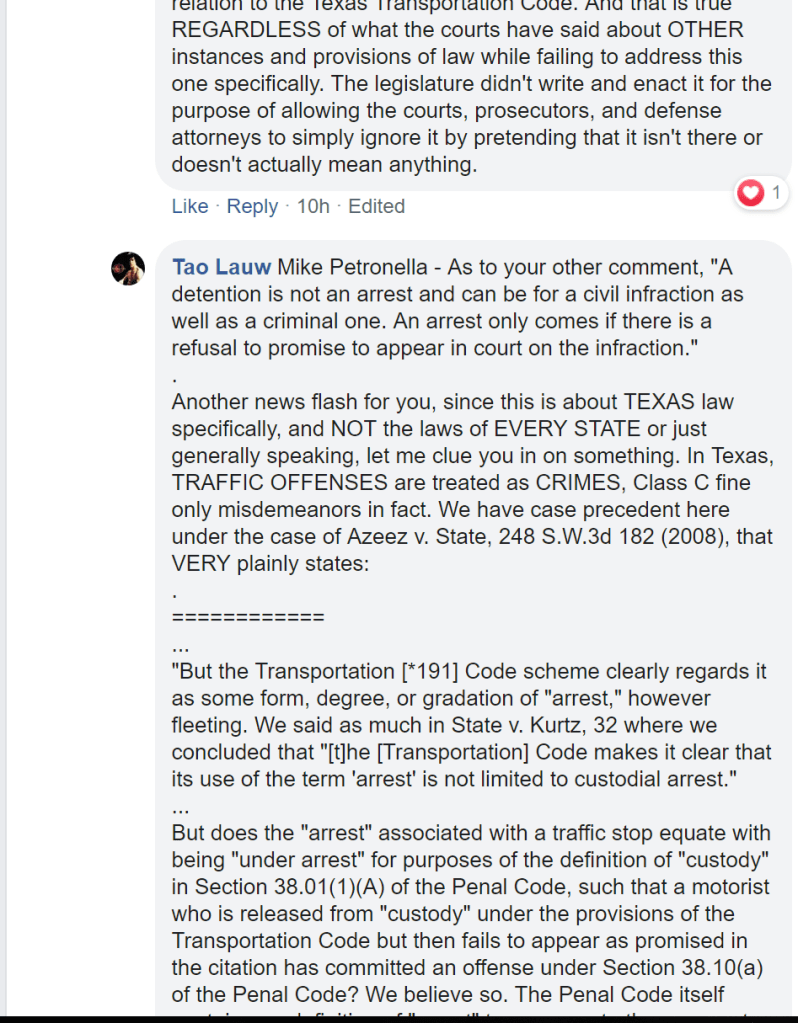Open Tao Lauw's profile by clicking his name

click(x=220, y=267)
